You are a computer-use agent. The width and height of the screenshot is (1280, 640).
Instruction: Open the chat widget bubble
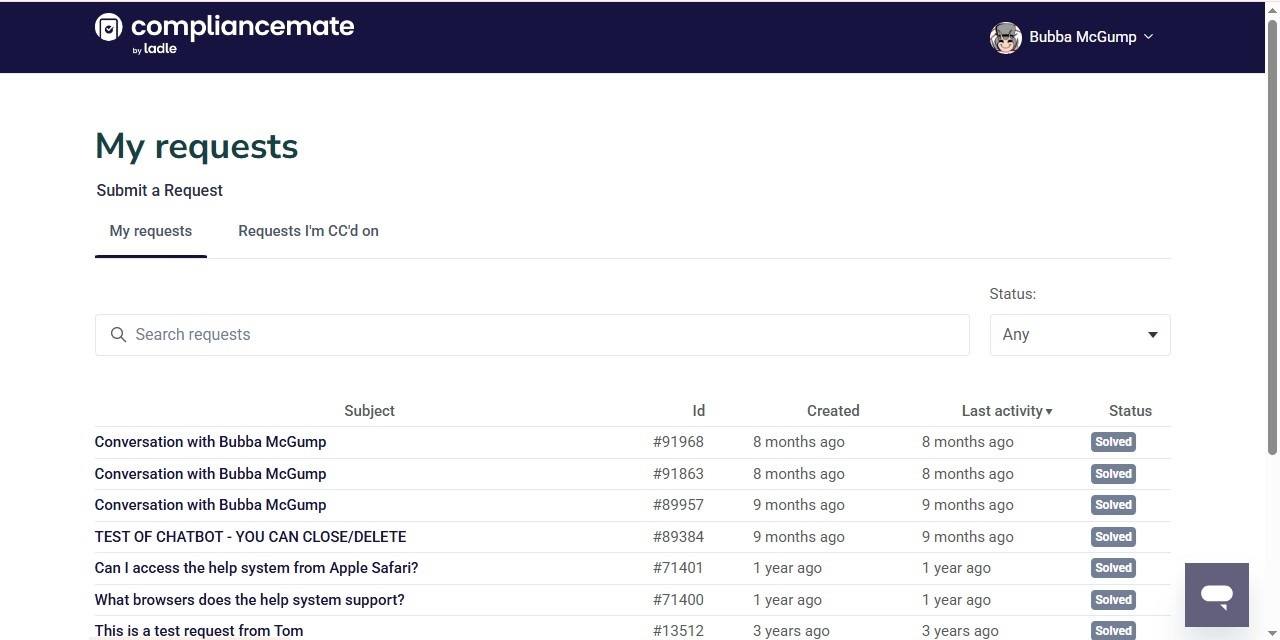tap(1216, 594)
